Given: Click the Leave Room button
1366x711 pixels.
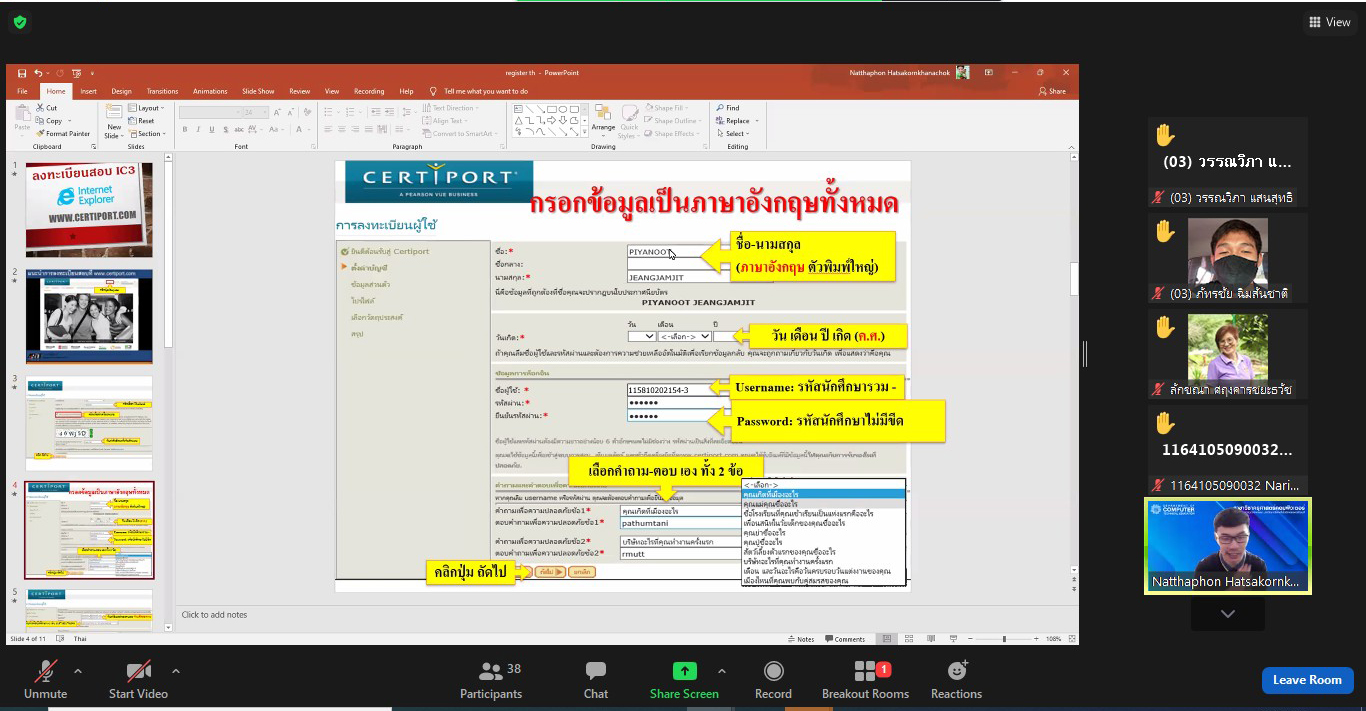Looking at the screenshot, I should [x=1307, y=680].
